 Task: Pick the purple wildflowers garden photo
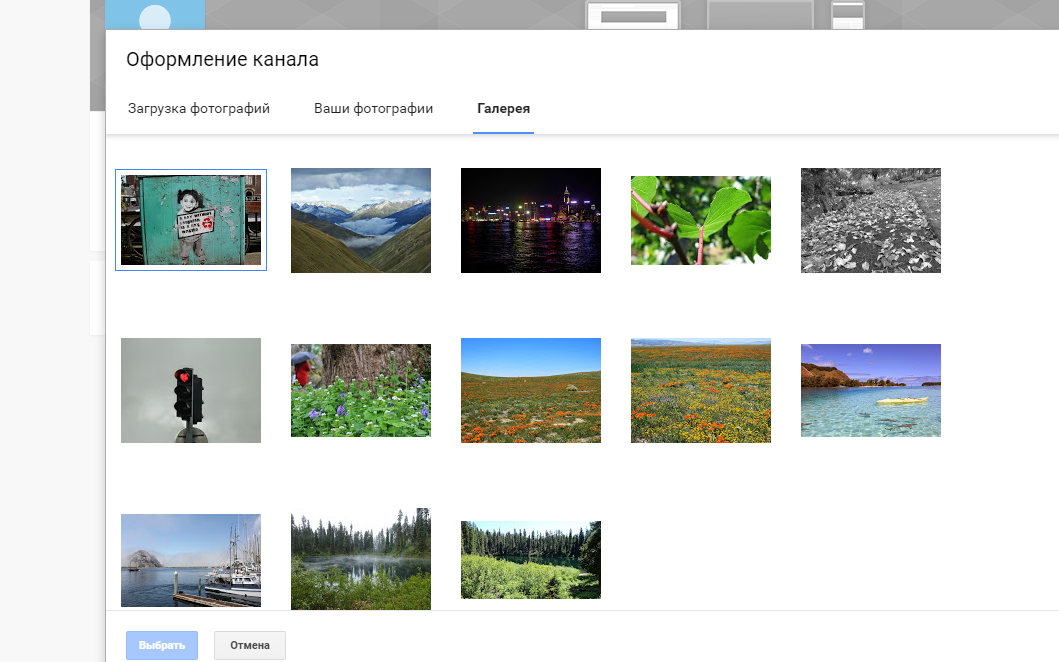tap(361, 390)
